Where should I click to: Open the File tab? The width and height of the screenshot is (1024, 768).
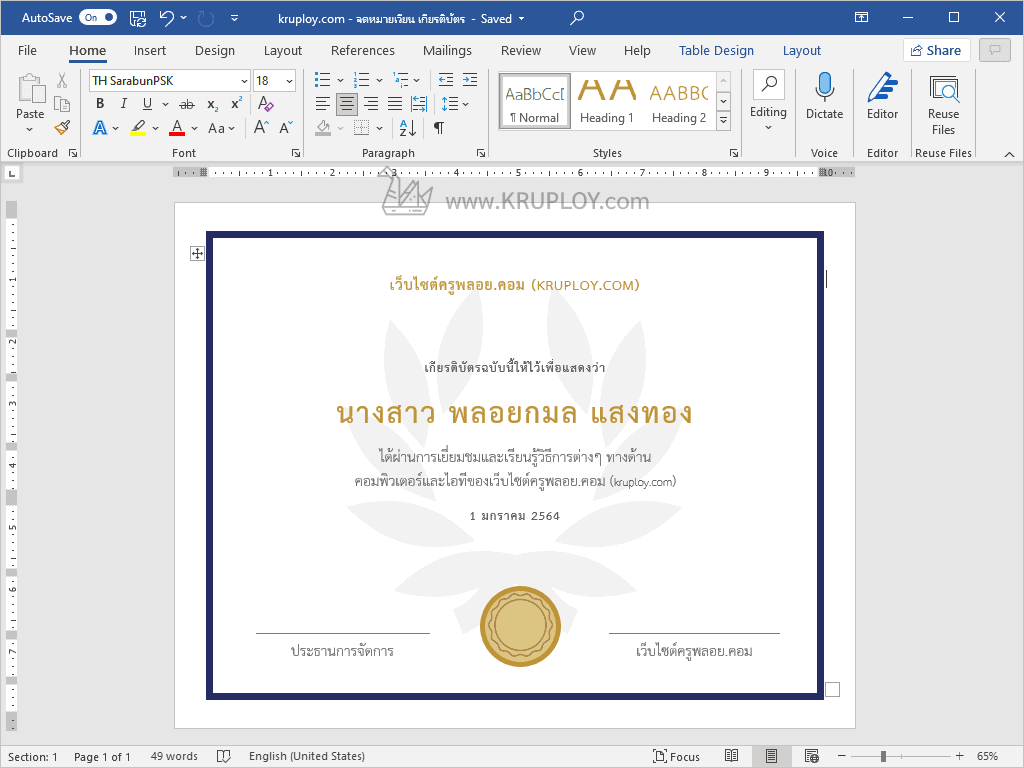click(27, 50)
